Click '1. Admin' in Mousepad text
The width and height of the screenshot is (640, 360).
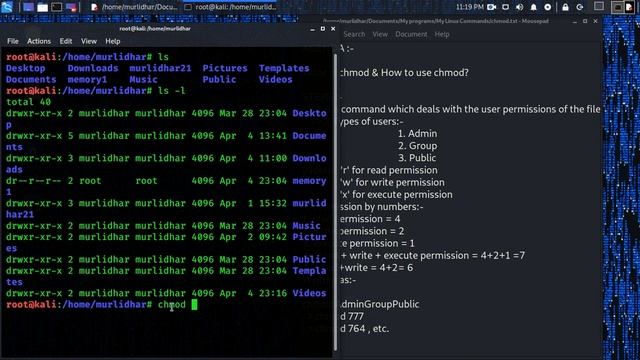[418, 134]
